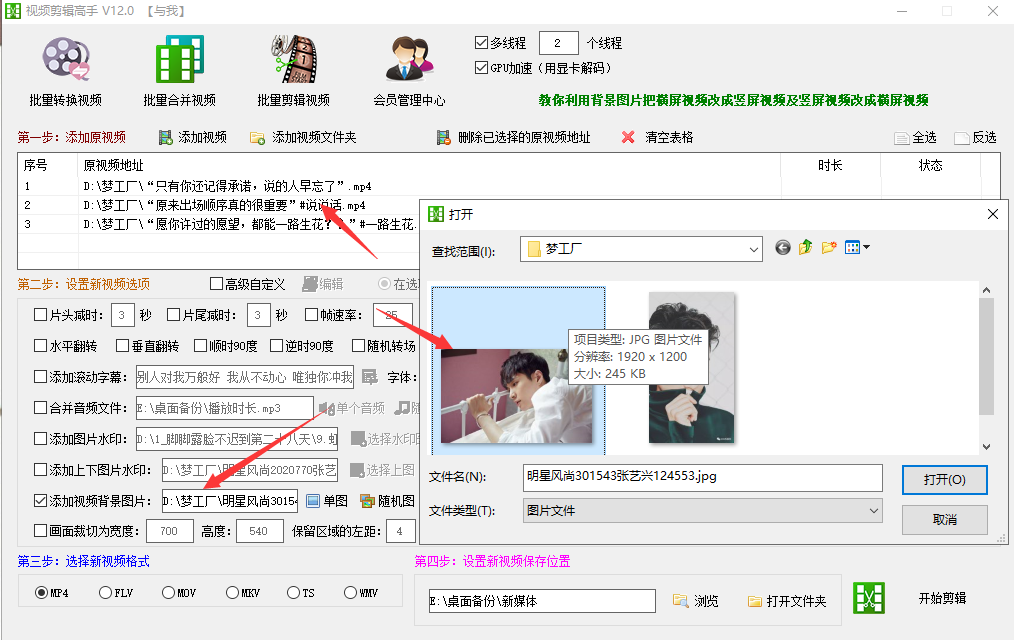
Task: Click 反选 to invert selection
Action: click(975, 138)
